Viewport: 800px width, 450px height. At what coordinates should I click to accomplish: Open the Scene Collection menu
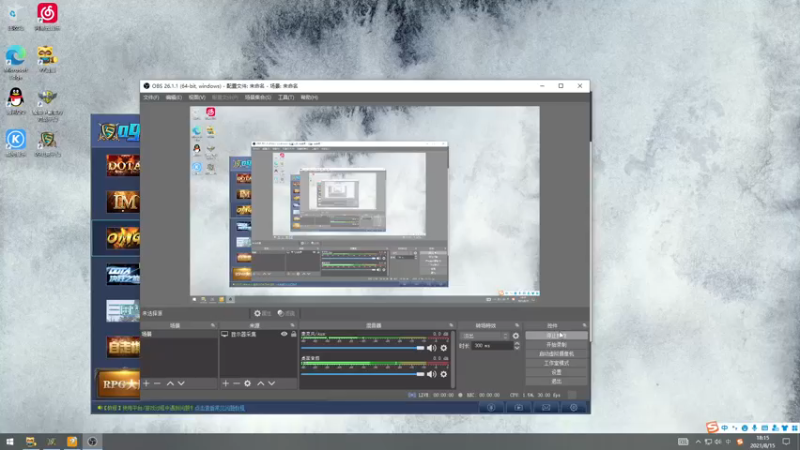tap(258, 97)
